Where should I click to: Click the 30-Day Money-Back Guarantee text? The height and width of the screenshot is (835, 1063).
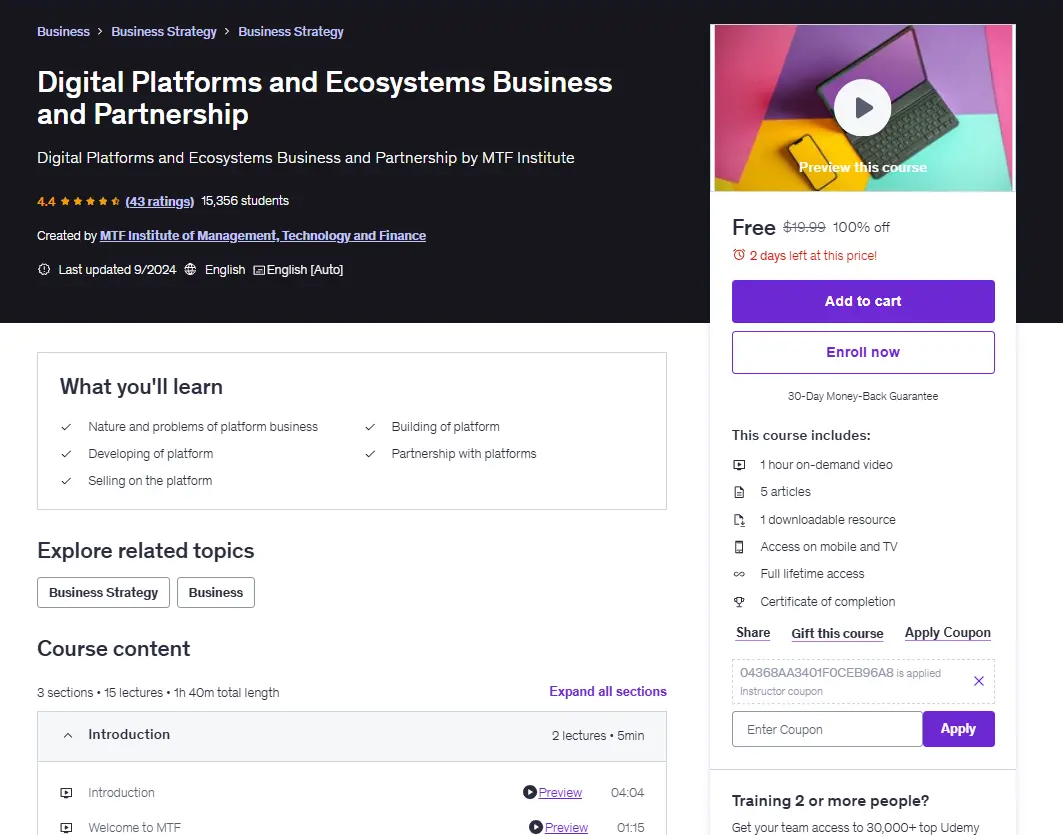tap(862, 396)
